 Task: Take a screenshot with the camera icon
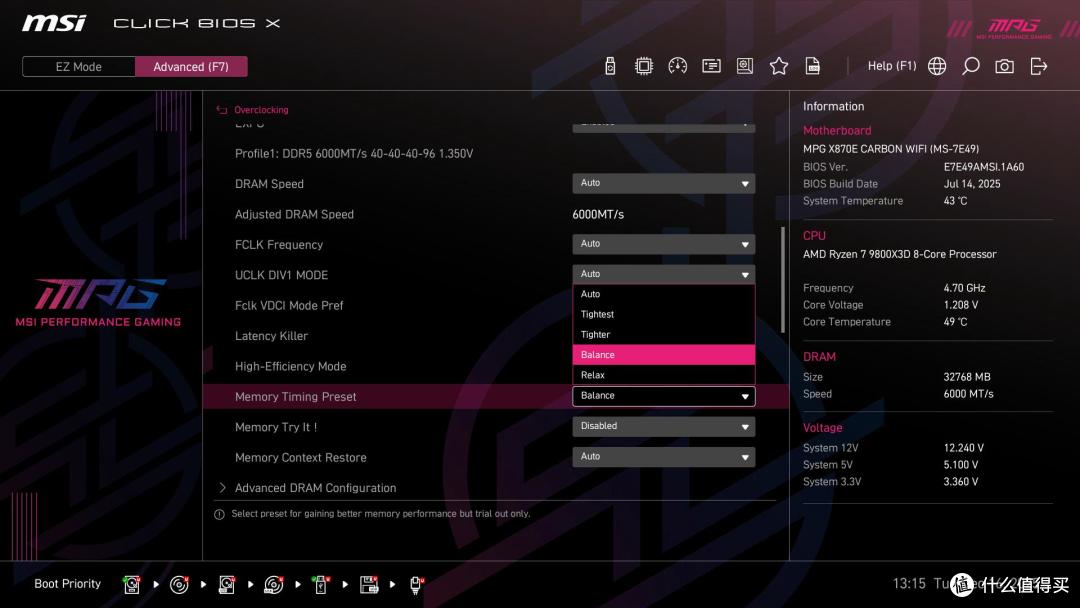1004,66
